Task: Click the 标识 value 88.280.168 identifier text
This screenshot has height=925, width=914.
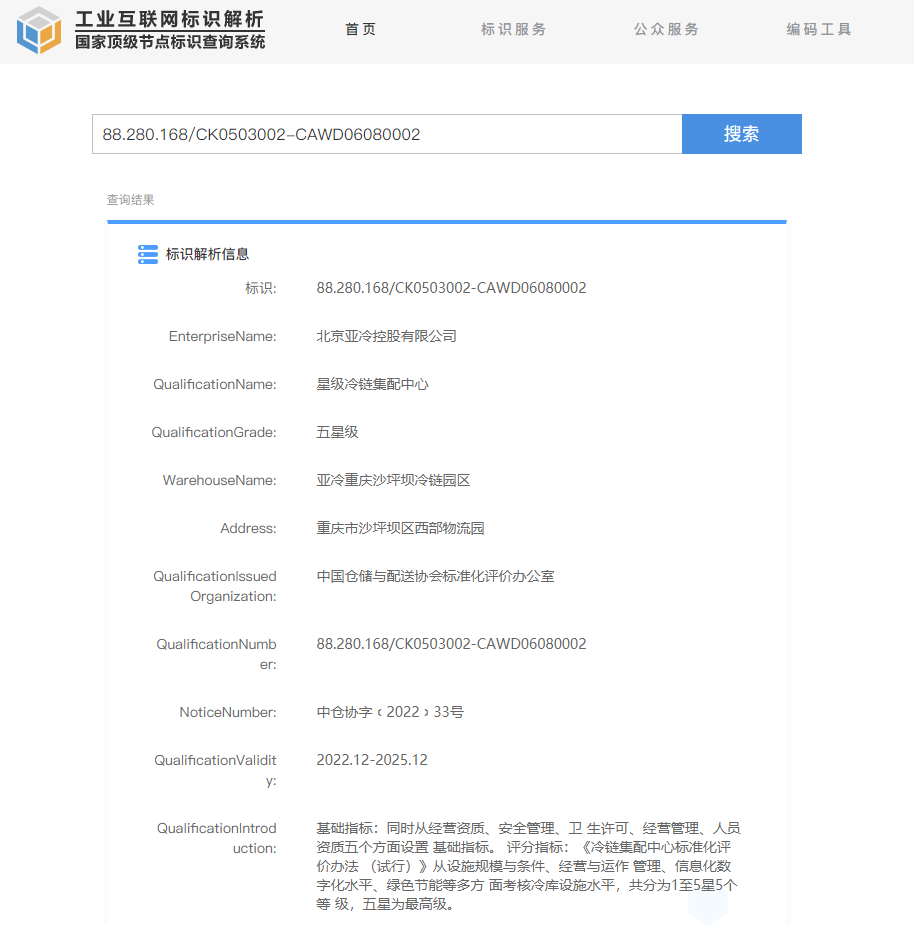Action: click(451, 288)
